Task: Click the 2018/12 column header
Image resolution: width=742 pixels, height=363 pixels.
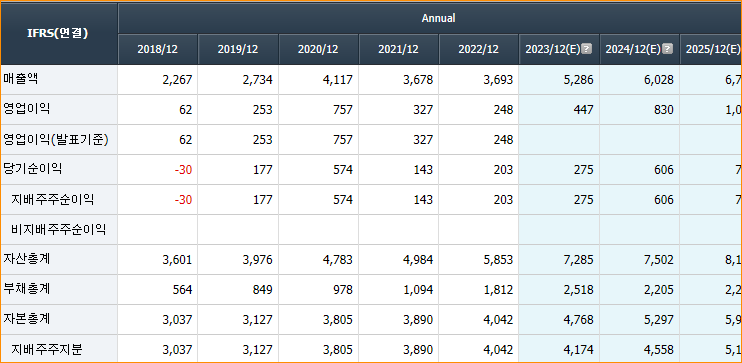Action: (x=158, y=49)
